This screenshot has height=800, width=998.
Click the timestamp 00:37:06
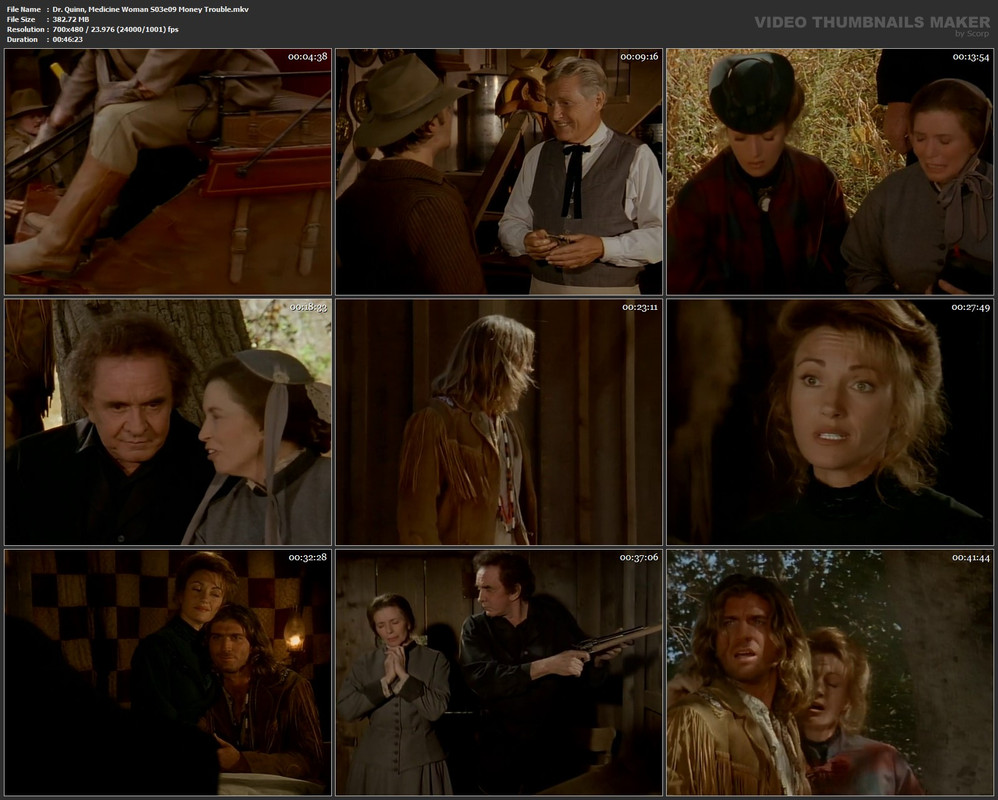point(639,558)
